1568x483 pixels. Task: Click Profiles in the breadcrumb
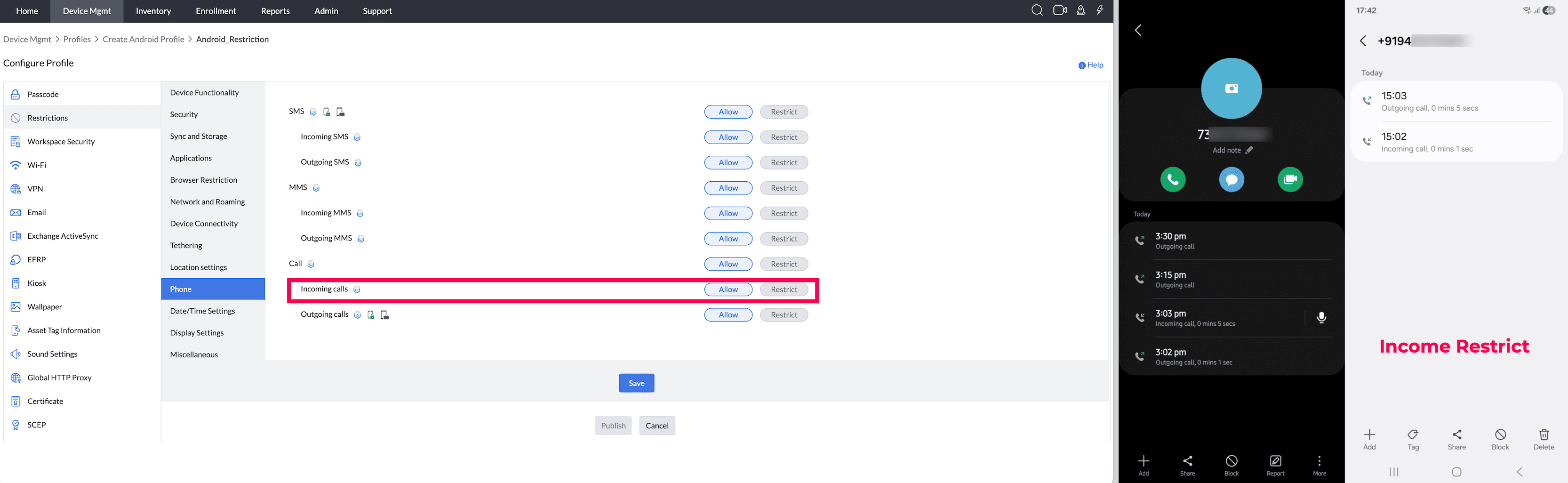point(77,40)
